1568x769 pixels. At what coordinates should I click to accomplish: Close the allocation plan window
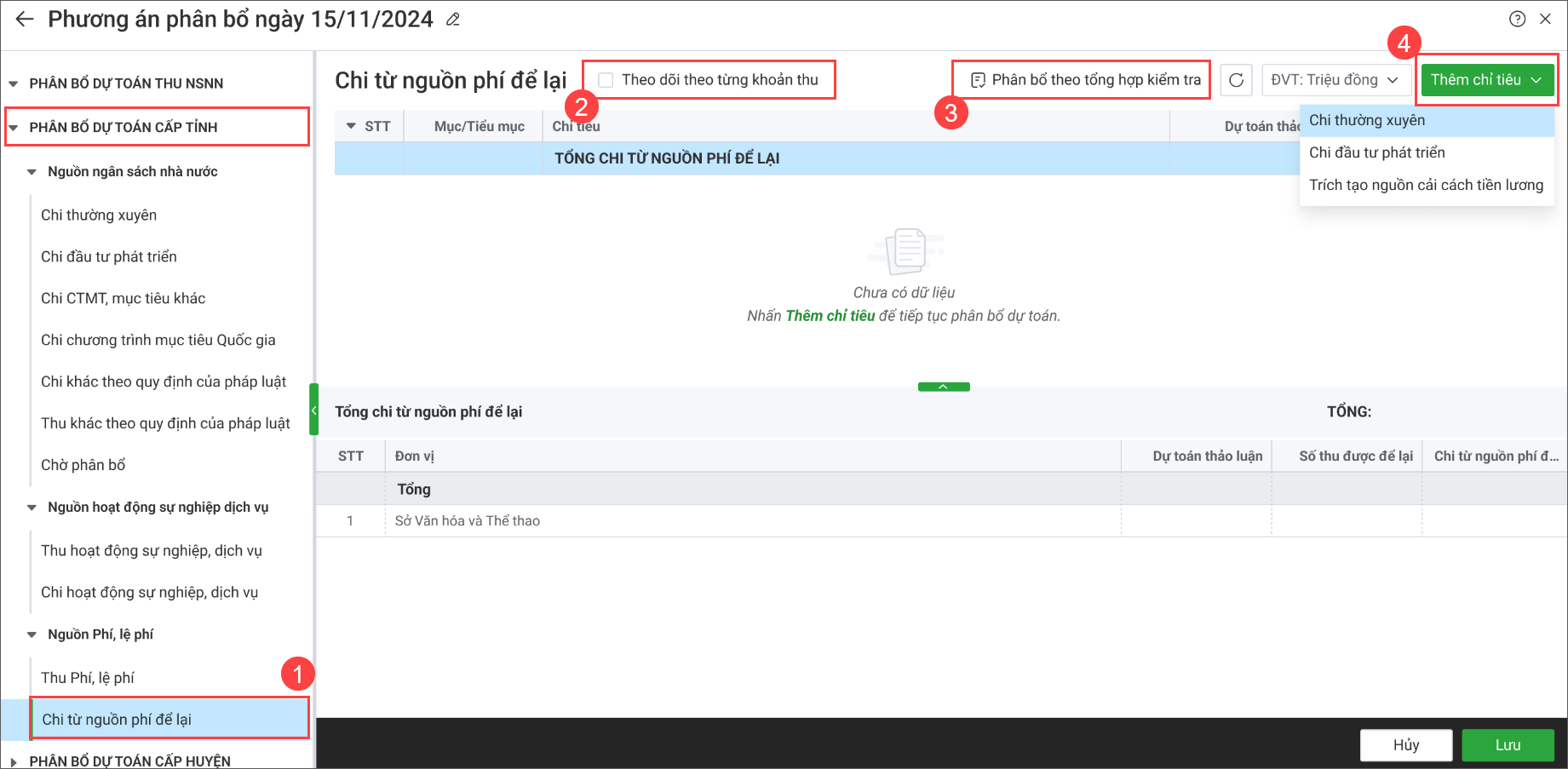[x=1545, y=19]
